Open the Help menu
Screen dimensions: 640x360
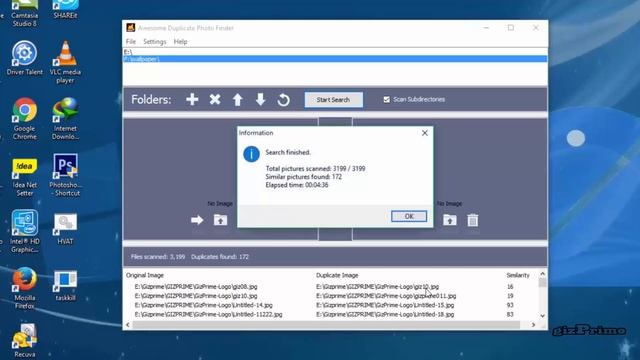click(x=180, y=42)
